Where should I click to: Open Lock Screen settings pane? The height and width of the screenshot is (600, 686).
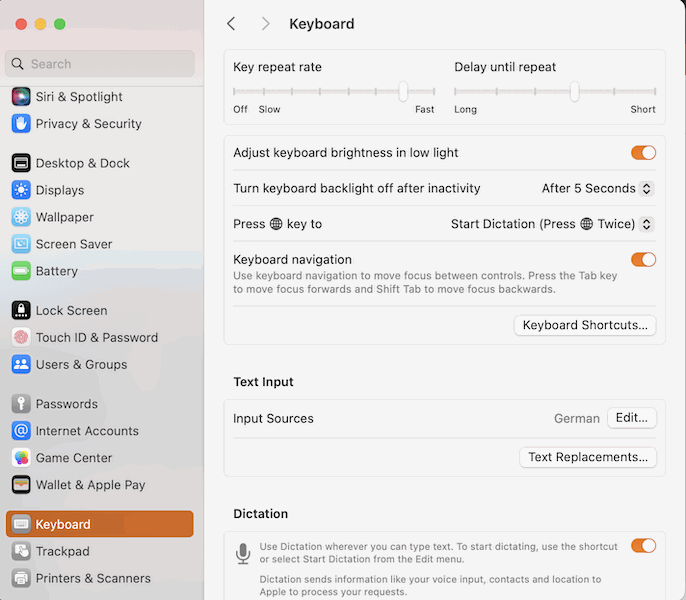[71, 311]
